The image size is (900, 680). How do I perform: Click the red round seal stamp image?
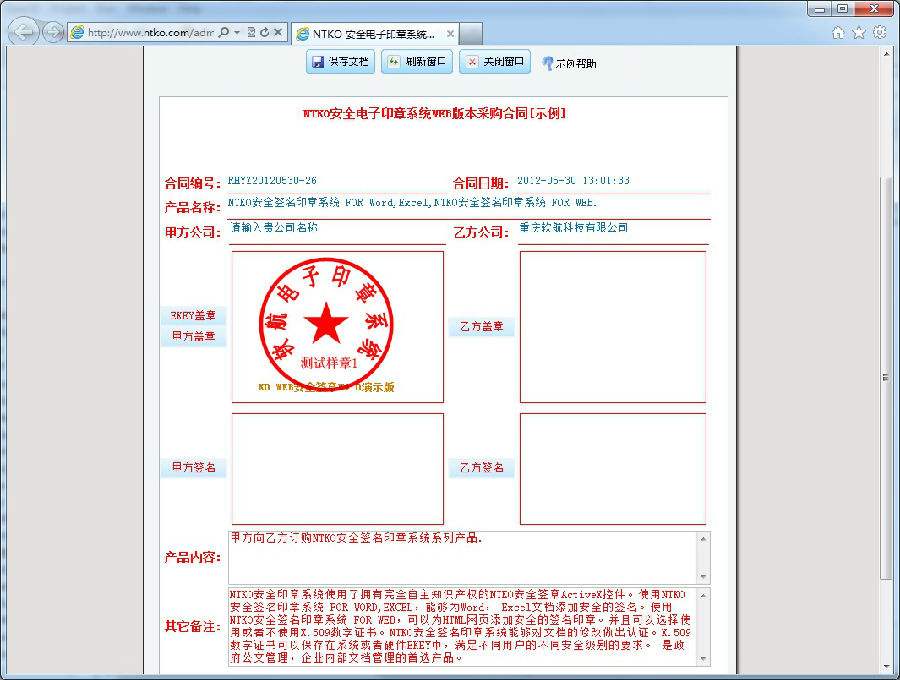coord(326,324)
